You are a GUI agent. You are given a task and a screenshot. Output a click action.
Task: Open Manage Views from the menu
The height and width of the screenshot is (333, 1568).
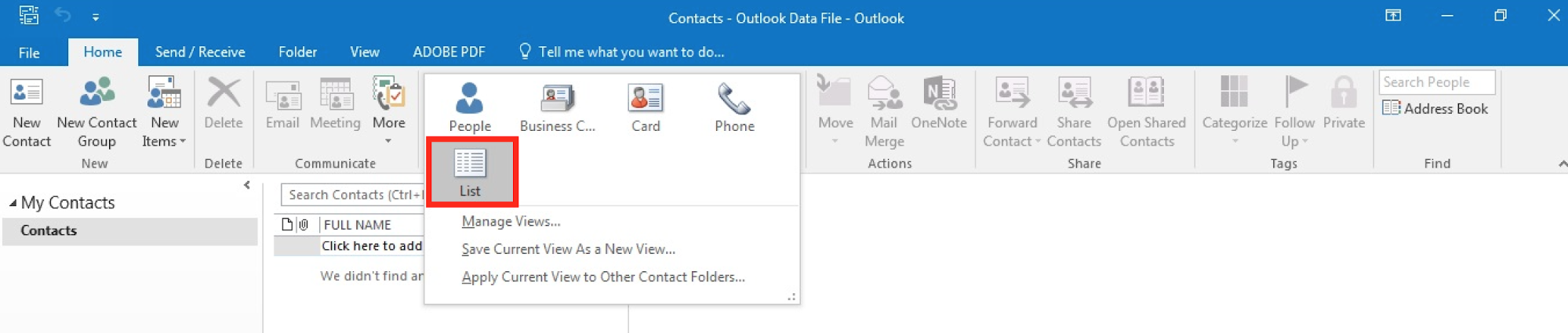511,222
